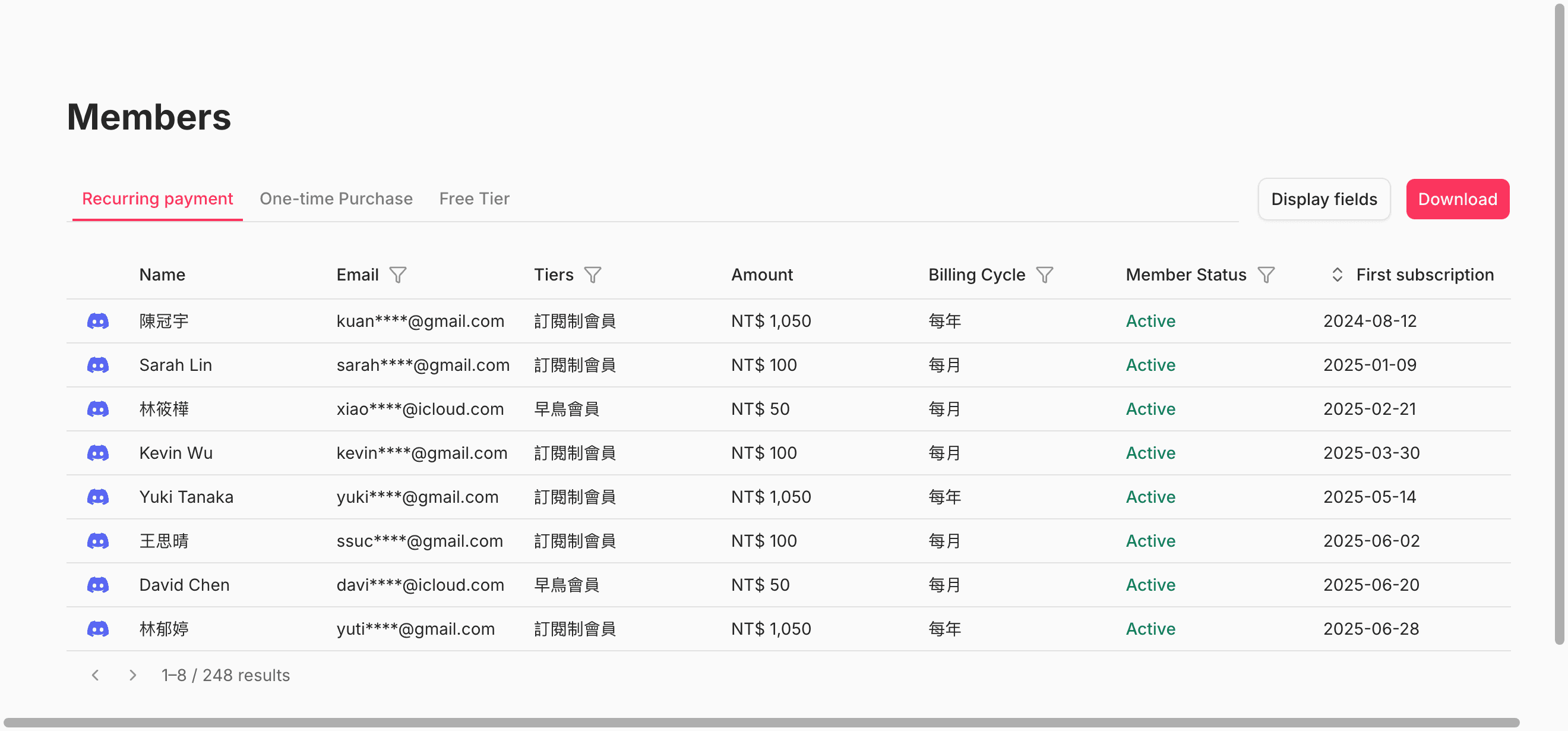Click the Discord icon for Yuki Tanaka
Viewport: 1568px width, 731px height.
point(97,497)
